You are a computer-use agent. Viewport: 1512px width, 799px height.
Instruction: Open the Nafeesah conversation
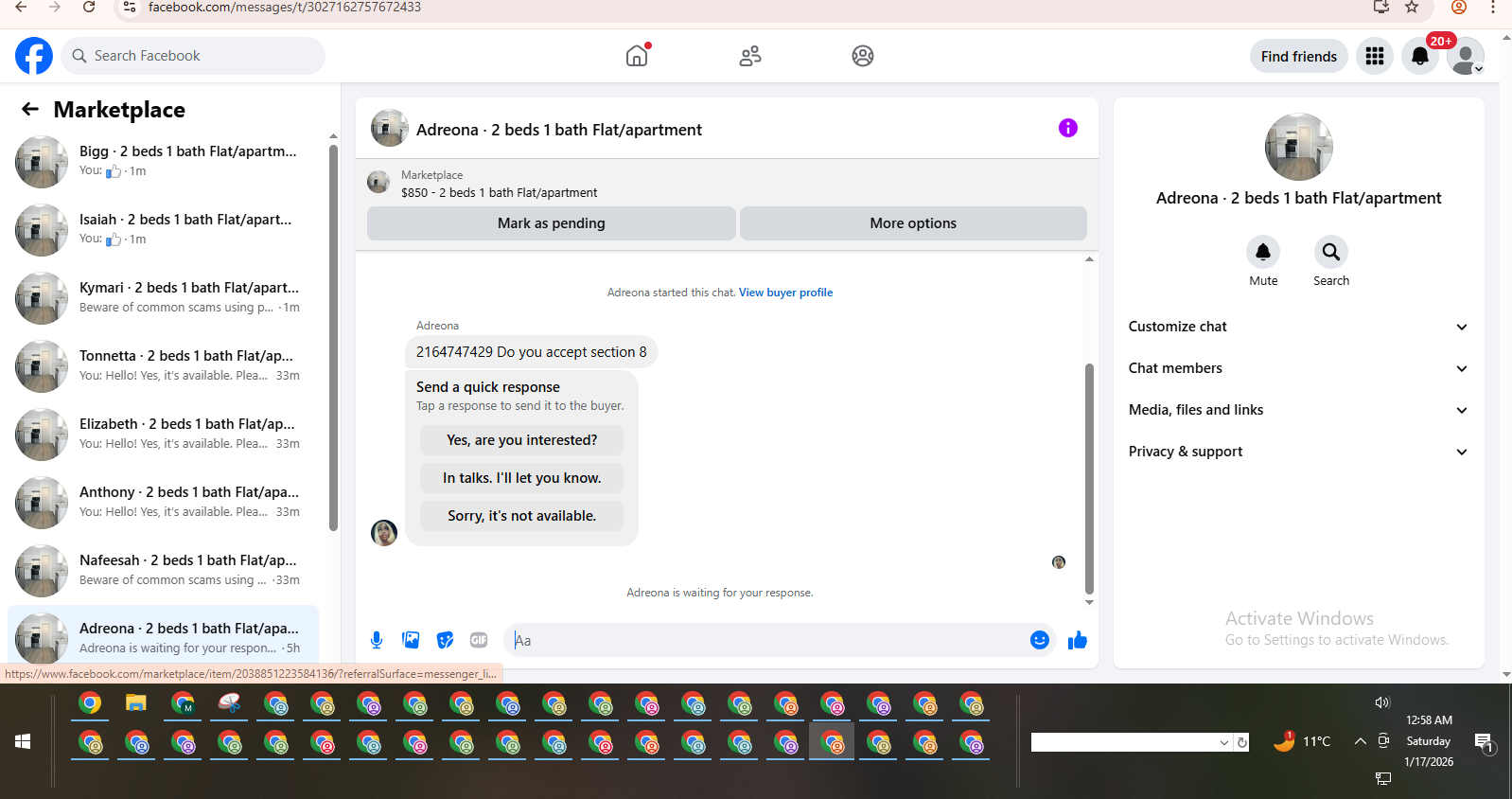(x=164, y=571)
